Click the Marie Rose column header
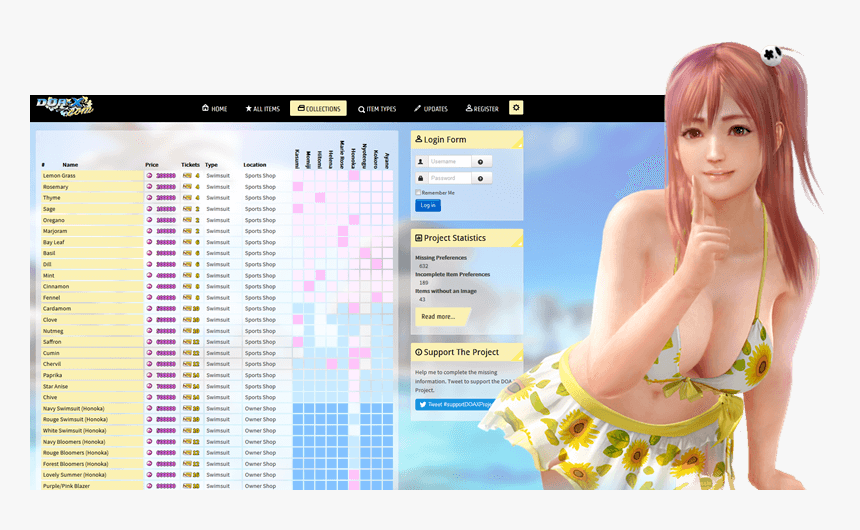The width and height of the screenshot is (860, 530). tap(343, 155)
